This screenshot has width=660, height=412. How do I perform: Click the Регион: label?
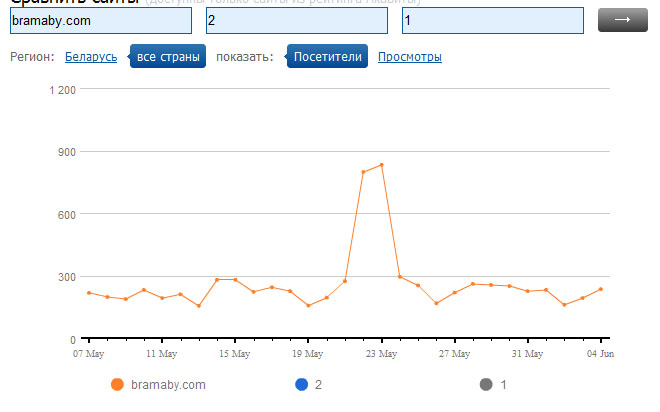point(32,57)
